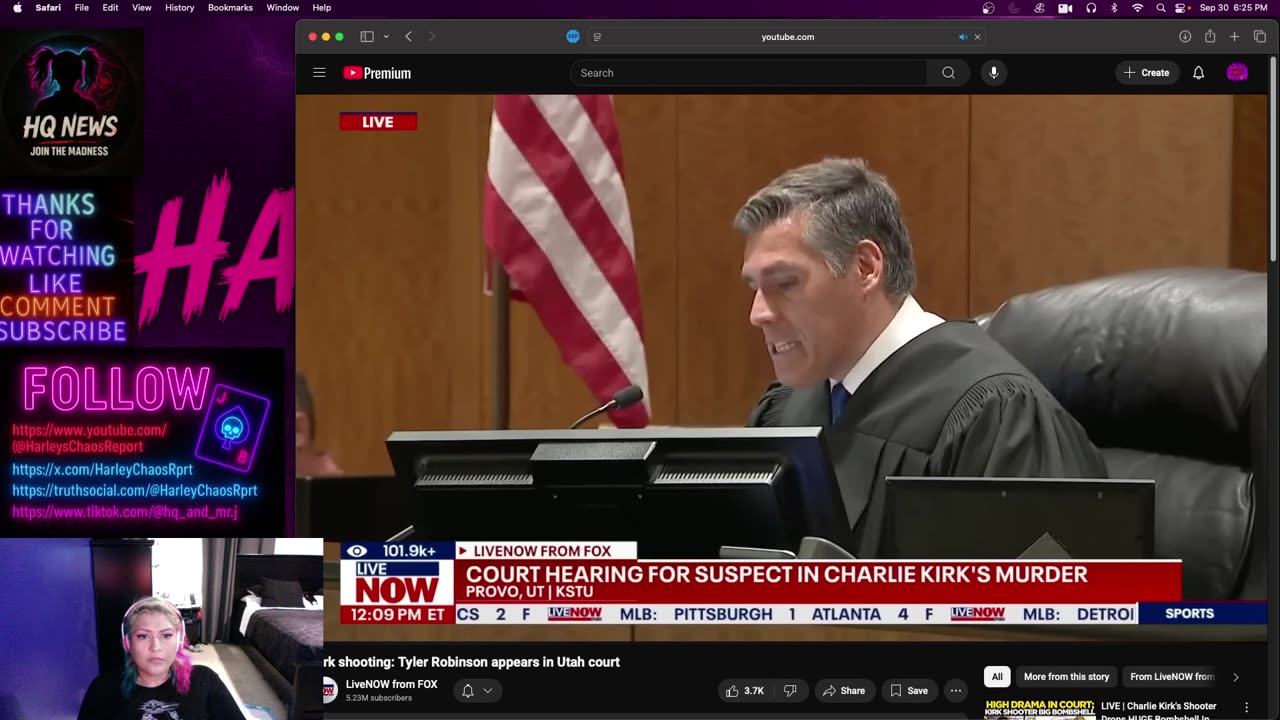Open the Apple menu

(17, 7)
